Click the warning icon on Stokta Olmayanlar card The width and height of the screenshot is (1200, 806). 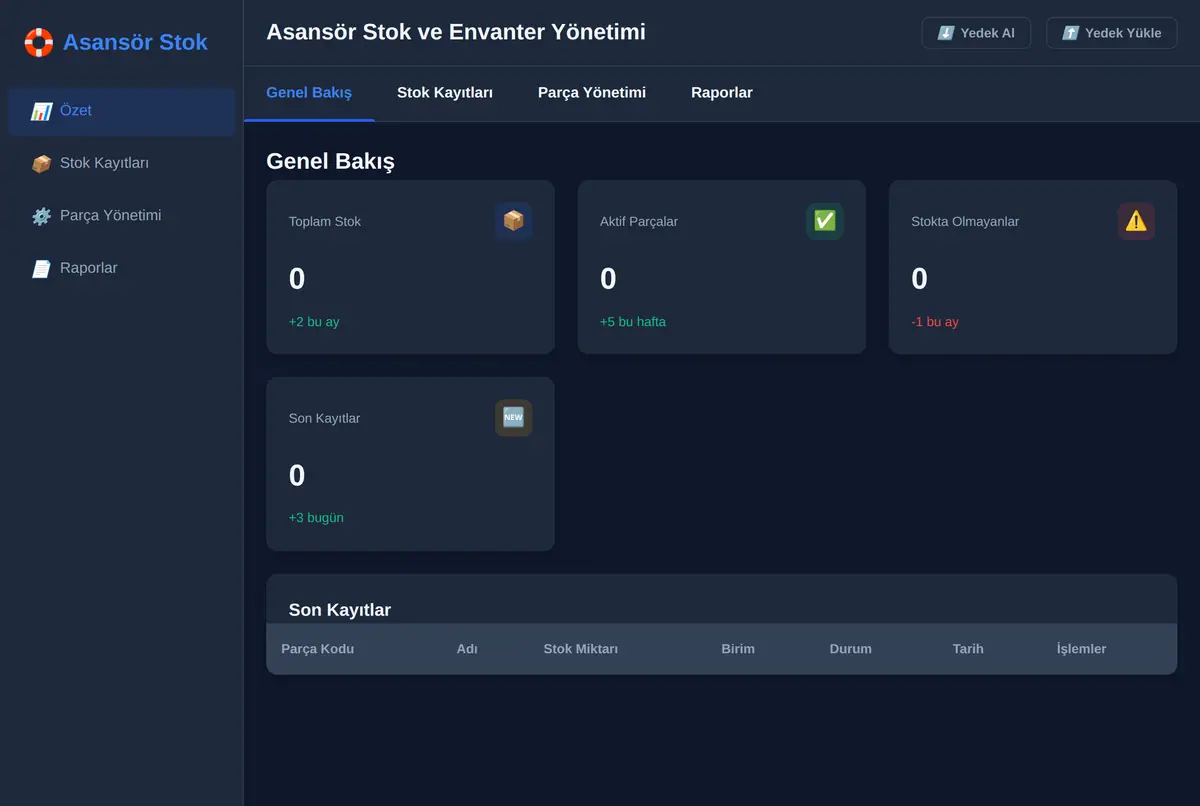(x=1136, y=221)
